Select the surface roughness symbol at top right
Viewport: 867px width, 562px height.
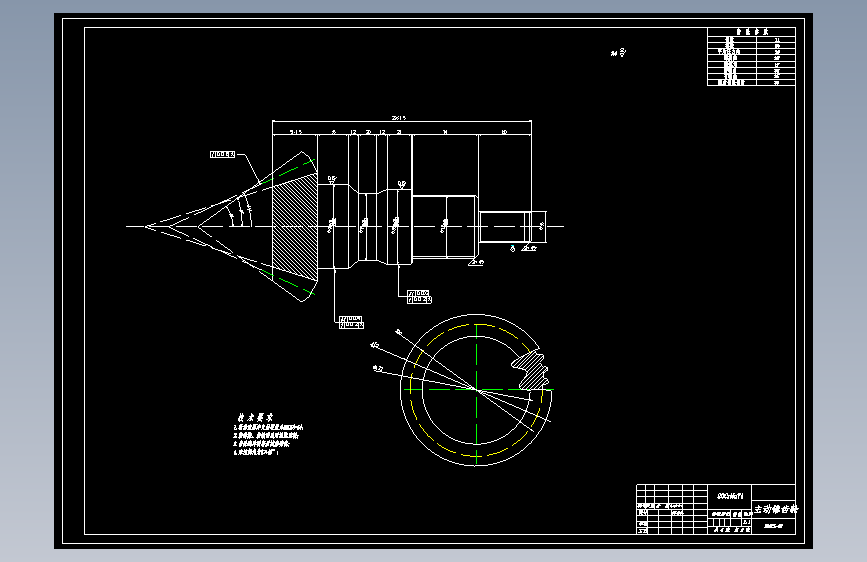point(619,53)
